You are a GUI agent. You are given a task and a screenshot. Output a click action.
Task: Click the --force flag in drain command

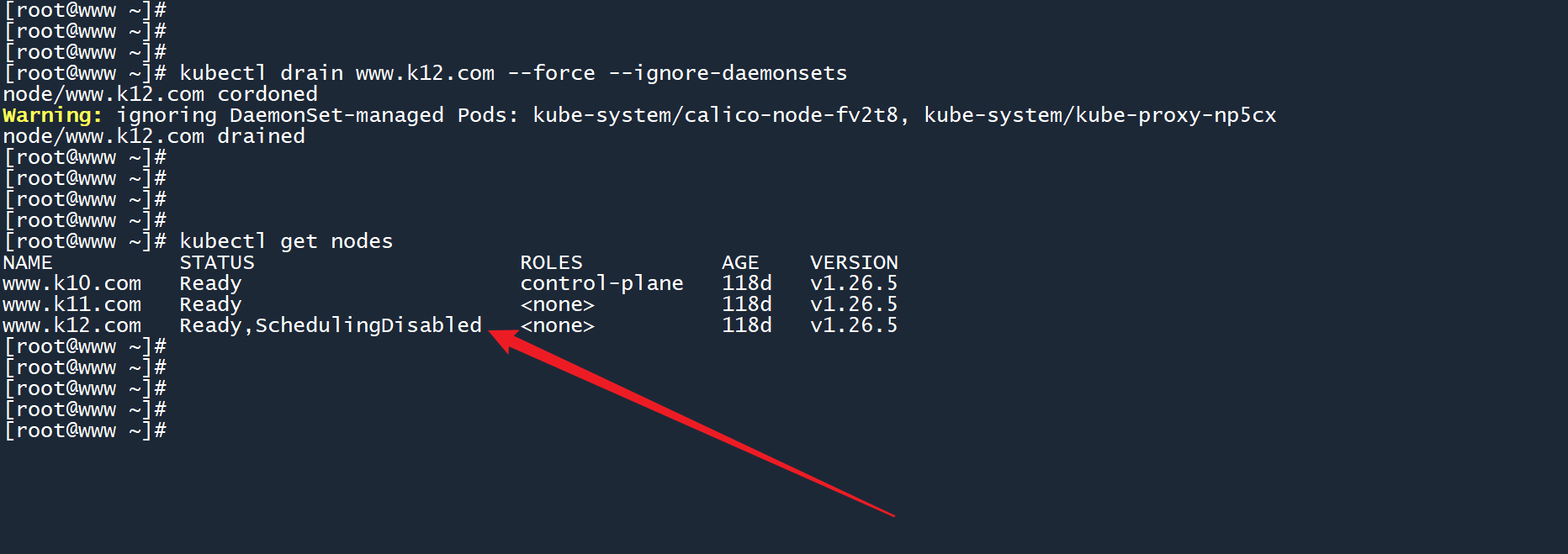(x=551, y=73)
